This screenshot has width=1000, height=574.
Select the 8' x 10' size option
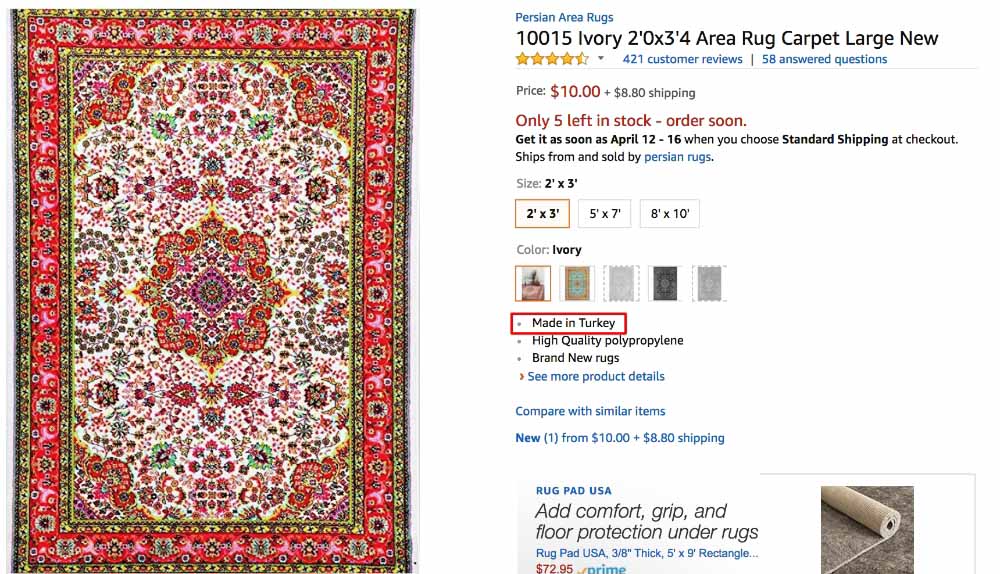point(669,213)
